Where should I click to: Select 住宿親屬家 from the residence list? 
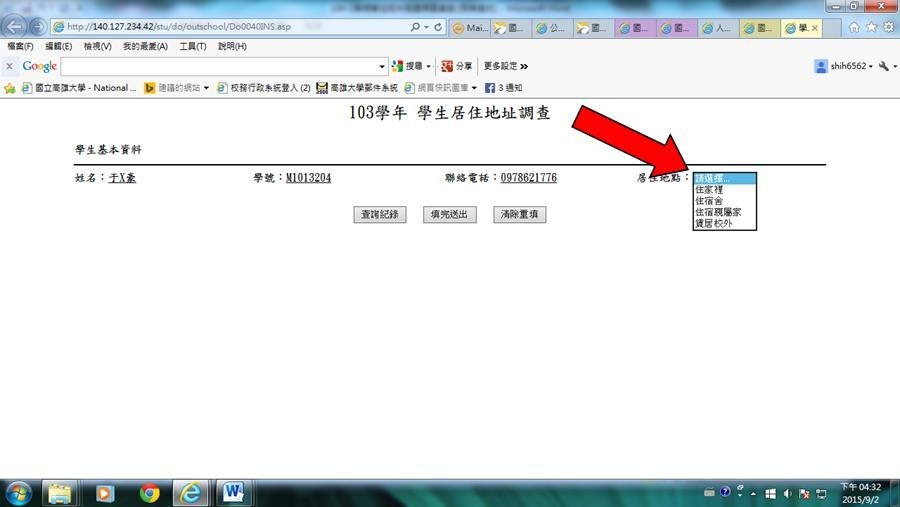[718, 212]
